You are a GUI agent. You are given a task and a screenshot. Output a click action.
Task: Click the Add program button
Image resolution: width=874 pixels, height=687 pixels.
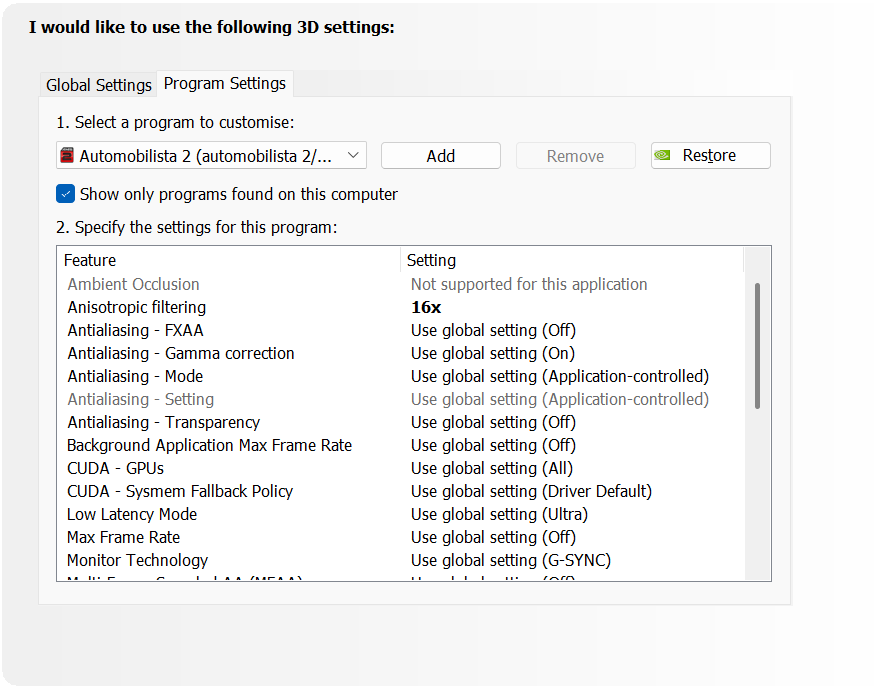(x=440, y=156)
